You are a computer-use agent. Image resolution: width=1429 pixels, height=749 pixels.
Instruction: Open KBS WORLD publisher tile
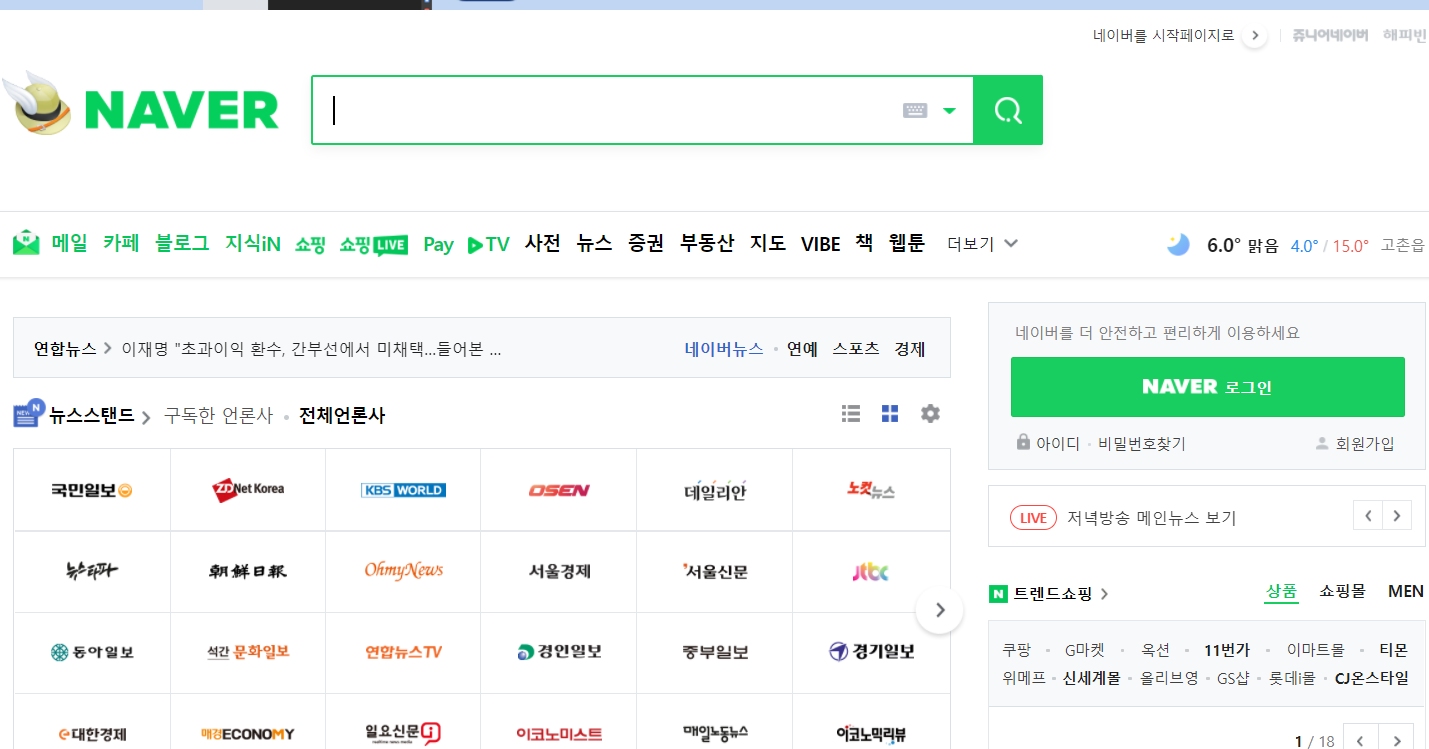403,490
